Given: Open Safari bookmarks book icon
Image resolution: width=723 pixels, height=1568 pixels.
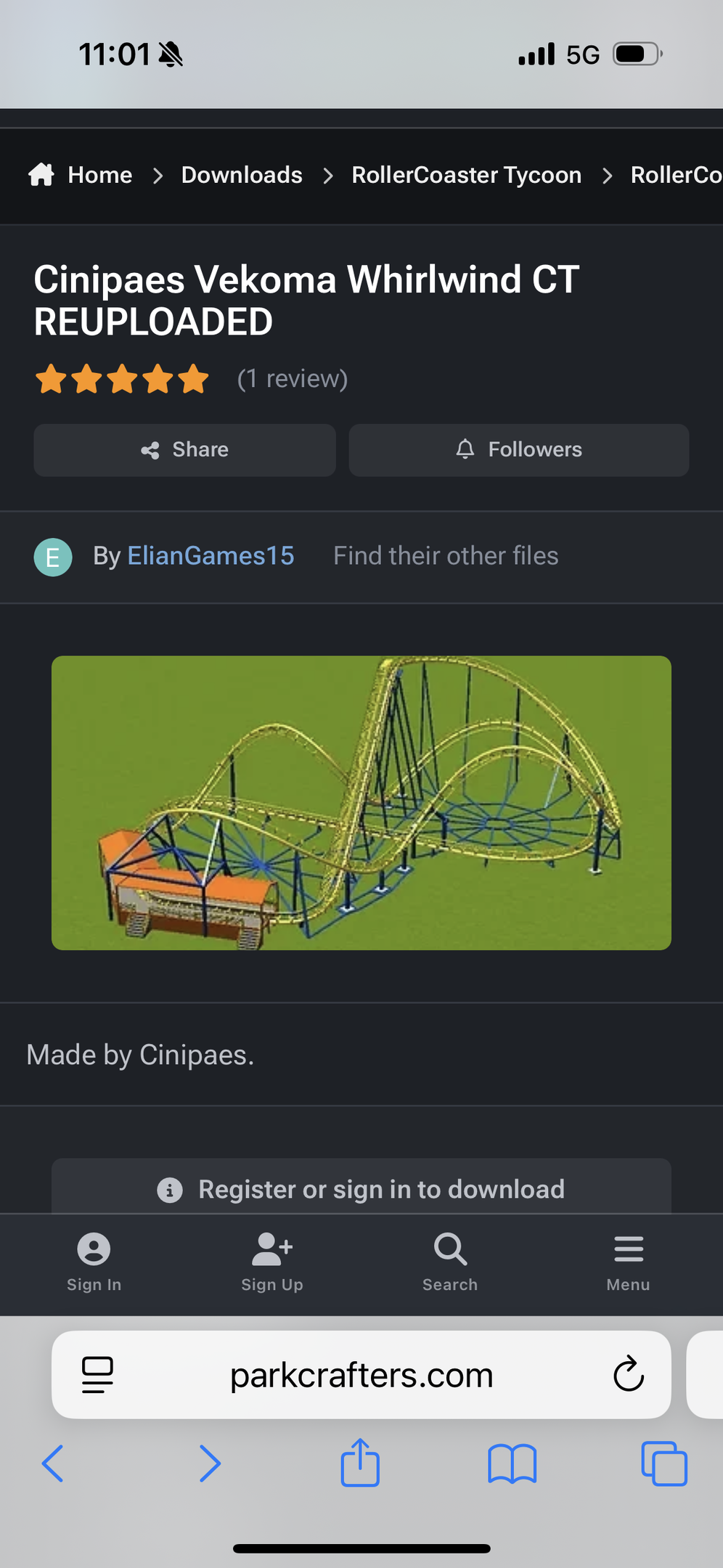Looking at the screenshot, I should click(512, 1463).
